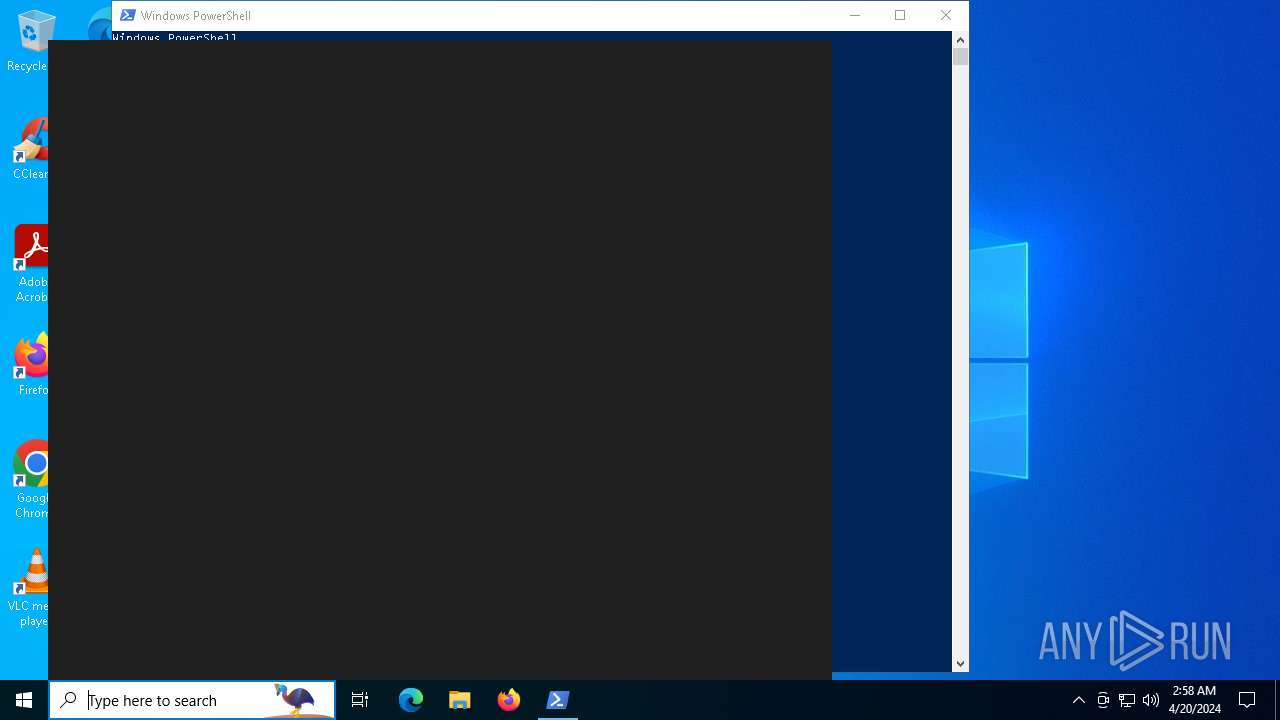1280x720 pixels.
Task: Click the PowerShell vertical scrollbar thumb
Action: [960, 57]
